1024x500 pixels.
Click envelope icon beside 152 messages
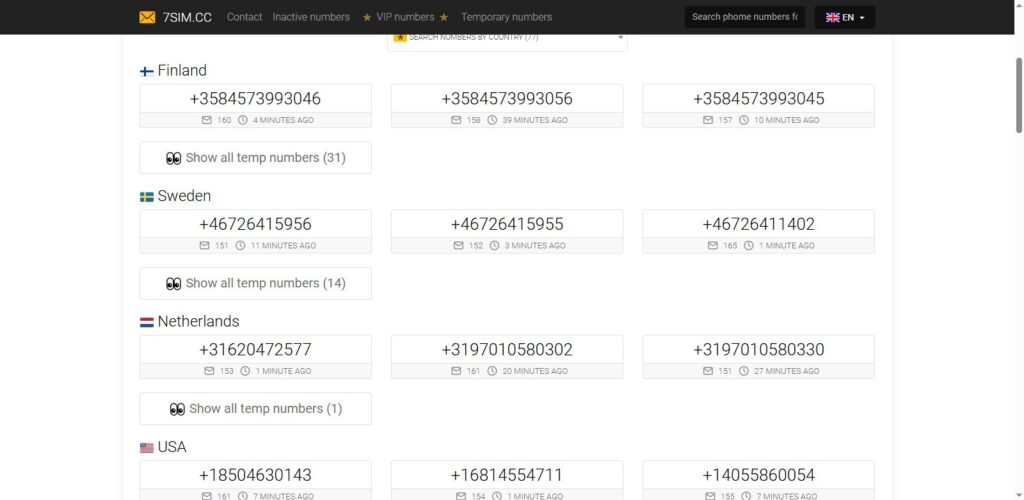[458, 245]
